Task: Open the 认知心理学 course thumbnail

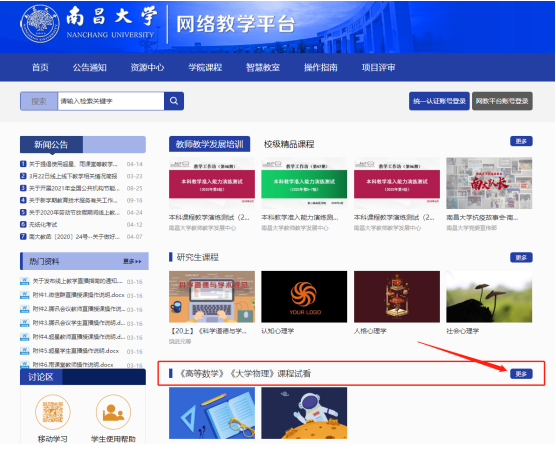Action: (304, 297)
